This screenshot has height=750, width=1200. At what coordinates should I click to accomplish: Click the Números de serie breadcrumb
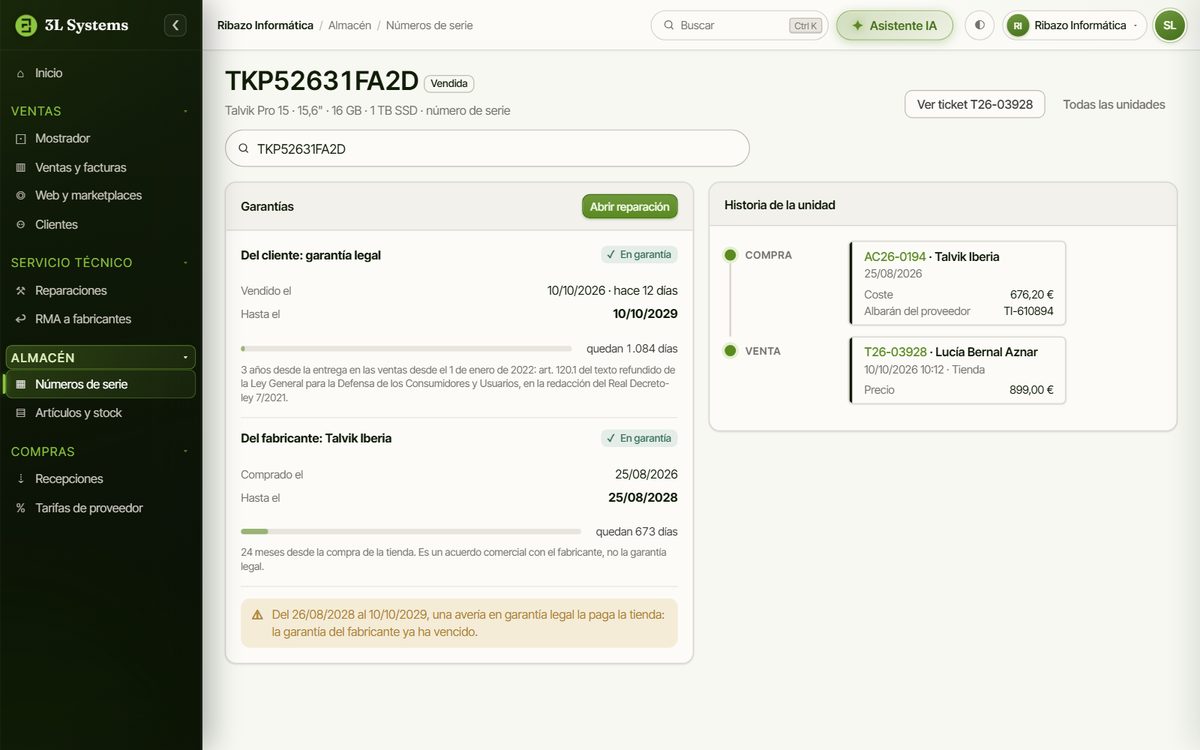coord(429,25)
